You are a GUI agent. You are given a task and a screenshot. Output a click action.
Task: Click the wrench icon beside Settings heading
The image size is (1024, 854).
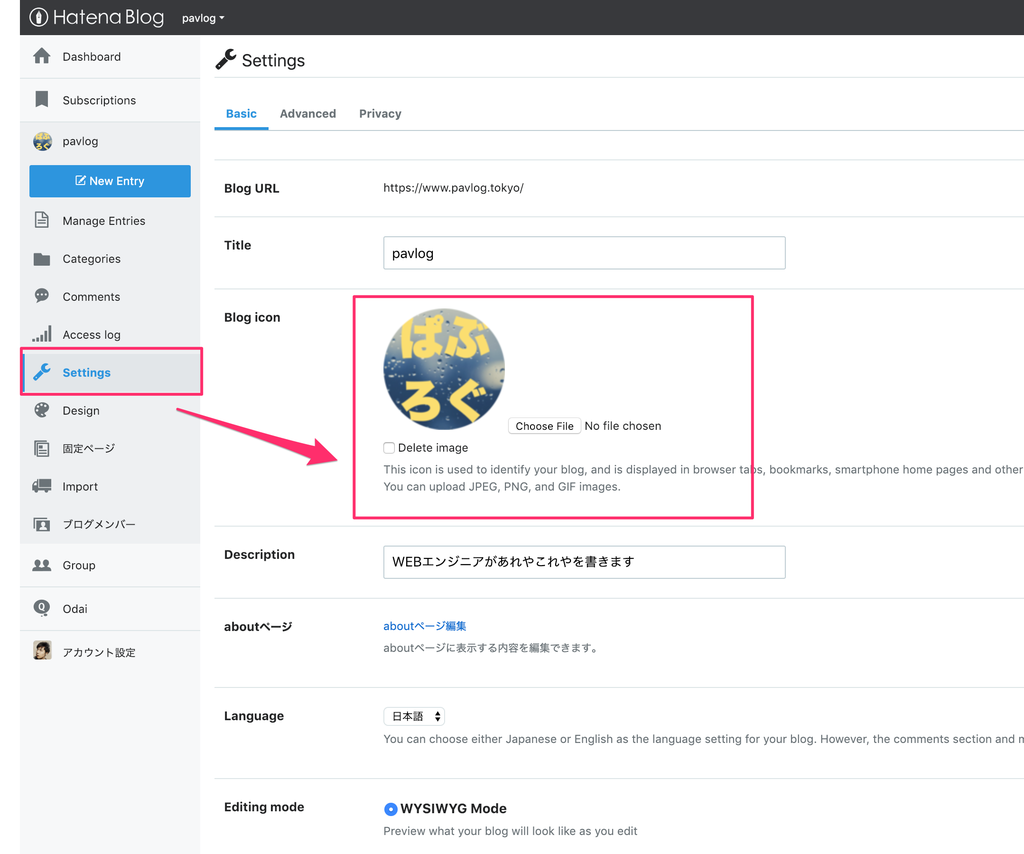225,59
